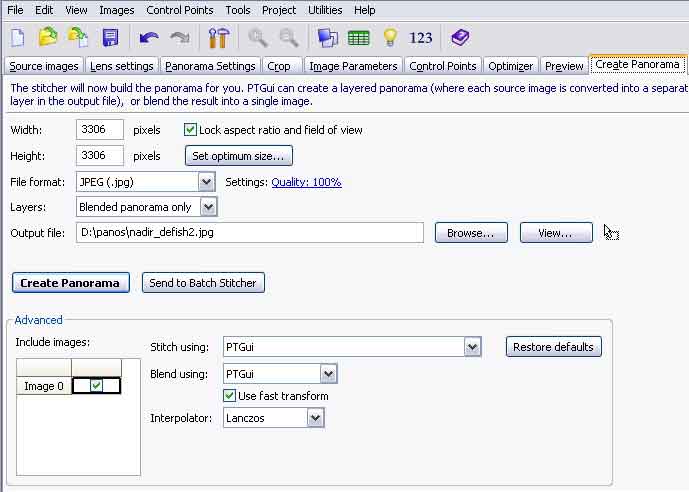Open the View menu
The width and height of the screenshot is (689, 492).
tap(76, 10)
